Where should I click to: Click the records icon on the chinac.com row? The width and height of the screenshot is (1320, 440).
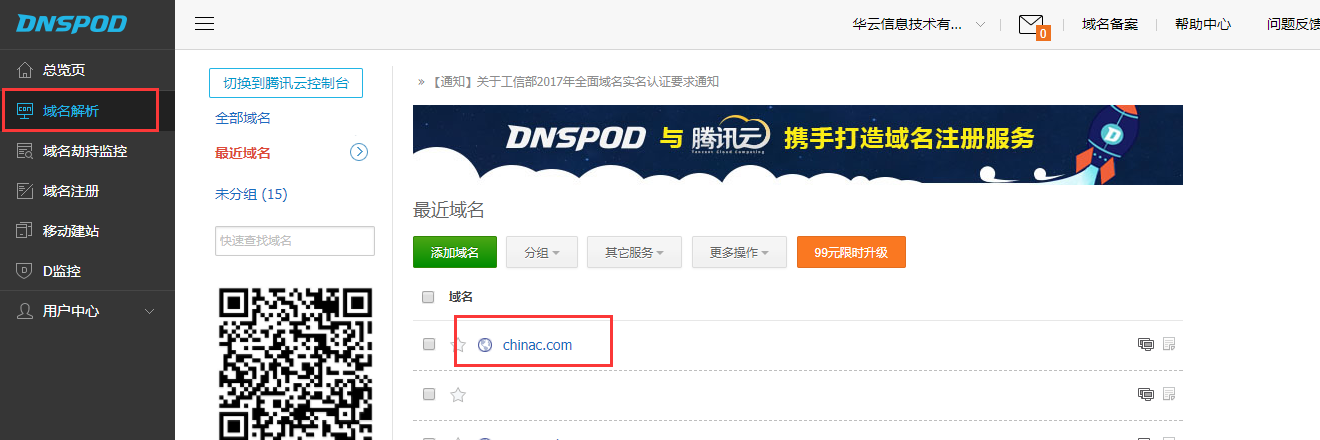point(1146,345)
